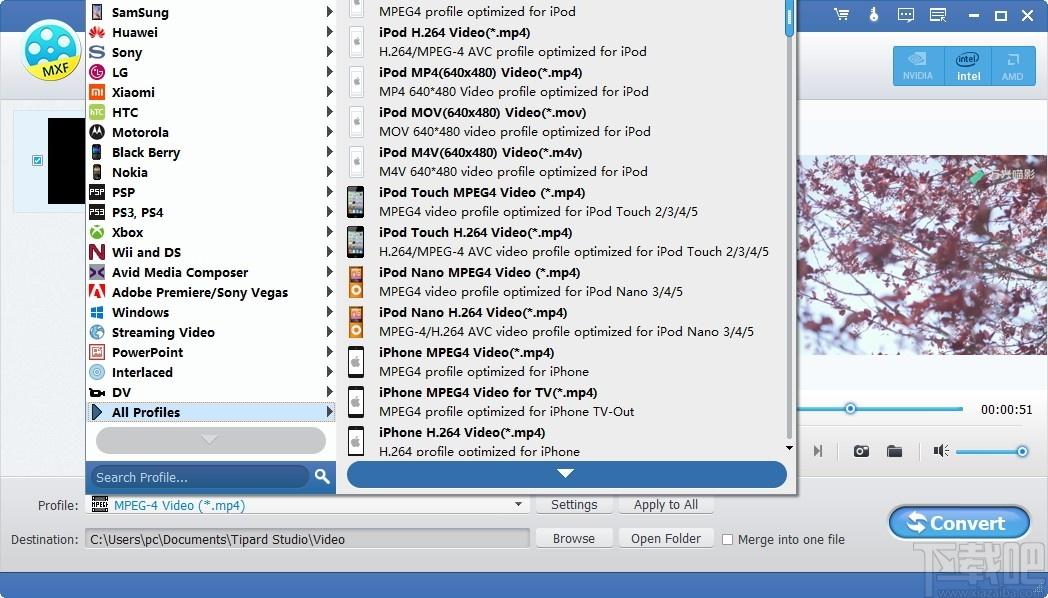Expand the Nokia submenu arrow

tap(330, 172)
